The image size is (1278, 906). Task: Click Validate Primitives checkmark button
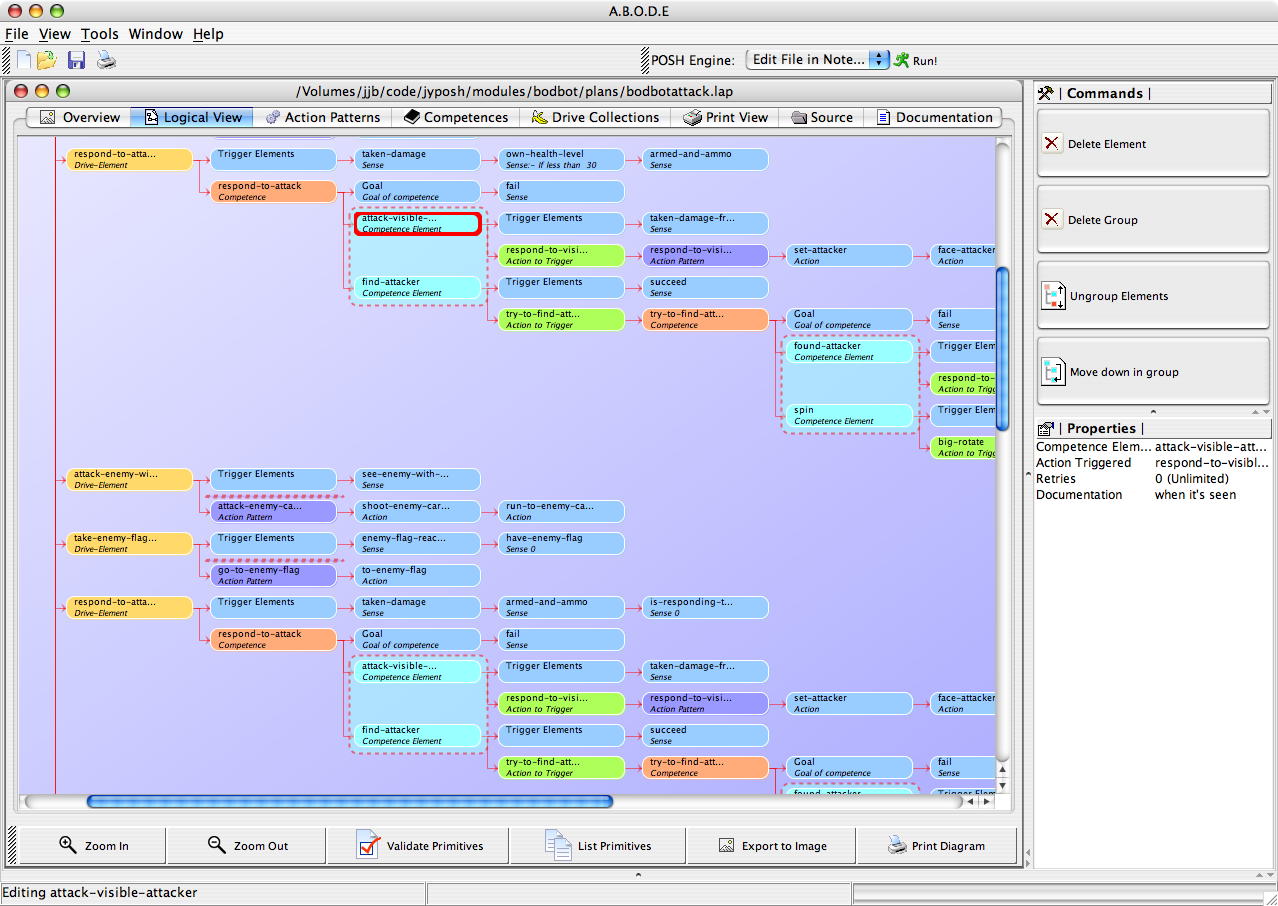[419, 846]
